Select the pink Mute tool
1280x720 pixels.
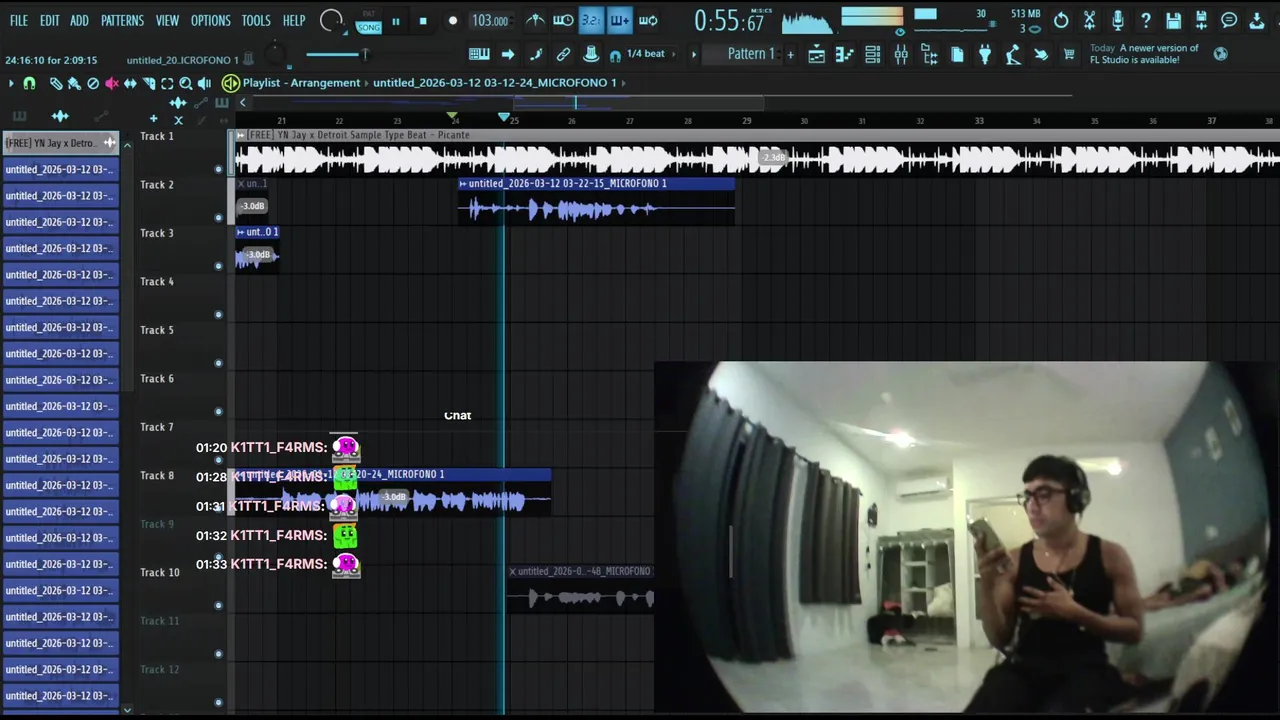point(112,83)
